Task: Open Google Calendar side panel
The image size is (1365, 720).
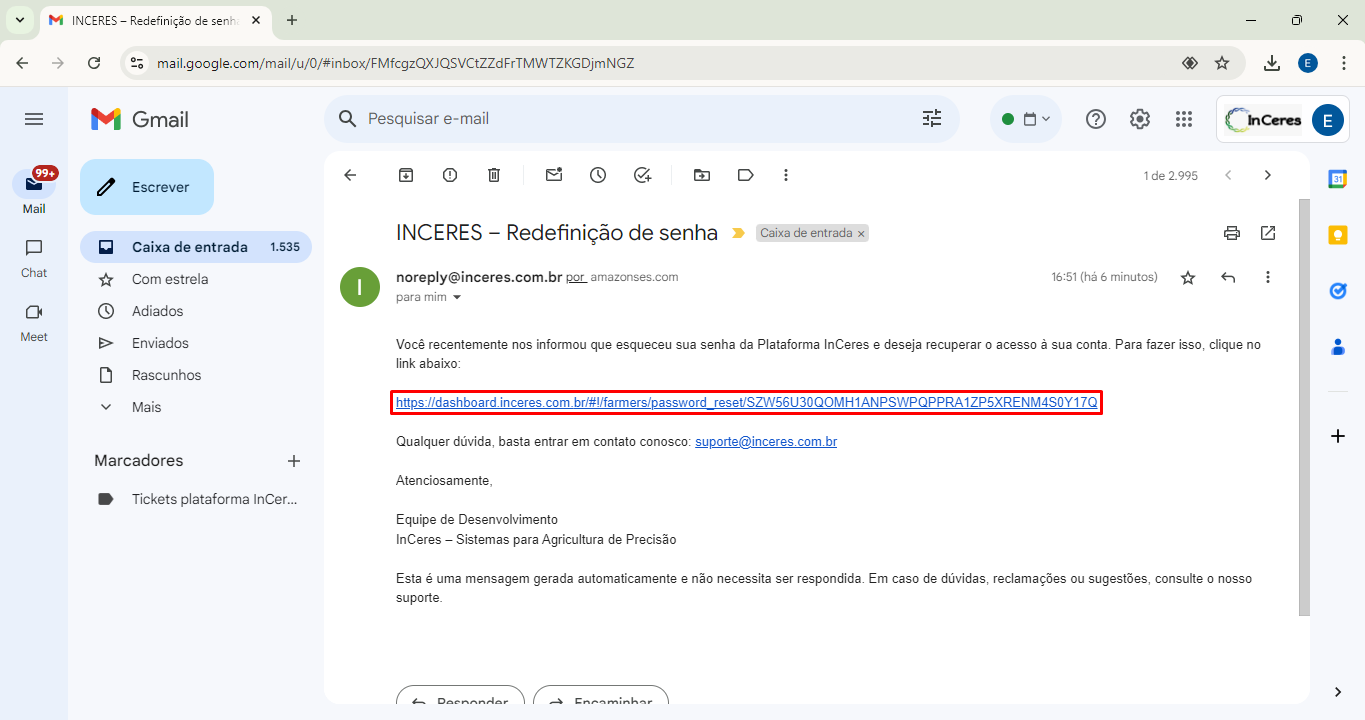Action: [x=1338, y=179]
